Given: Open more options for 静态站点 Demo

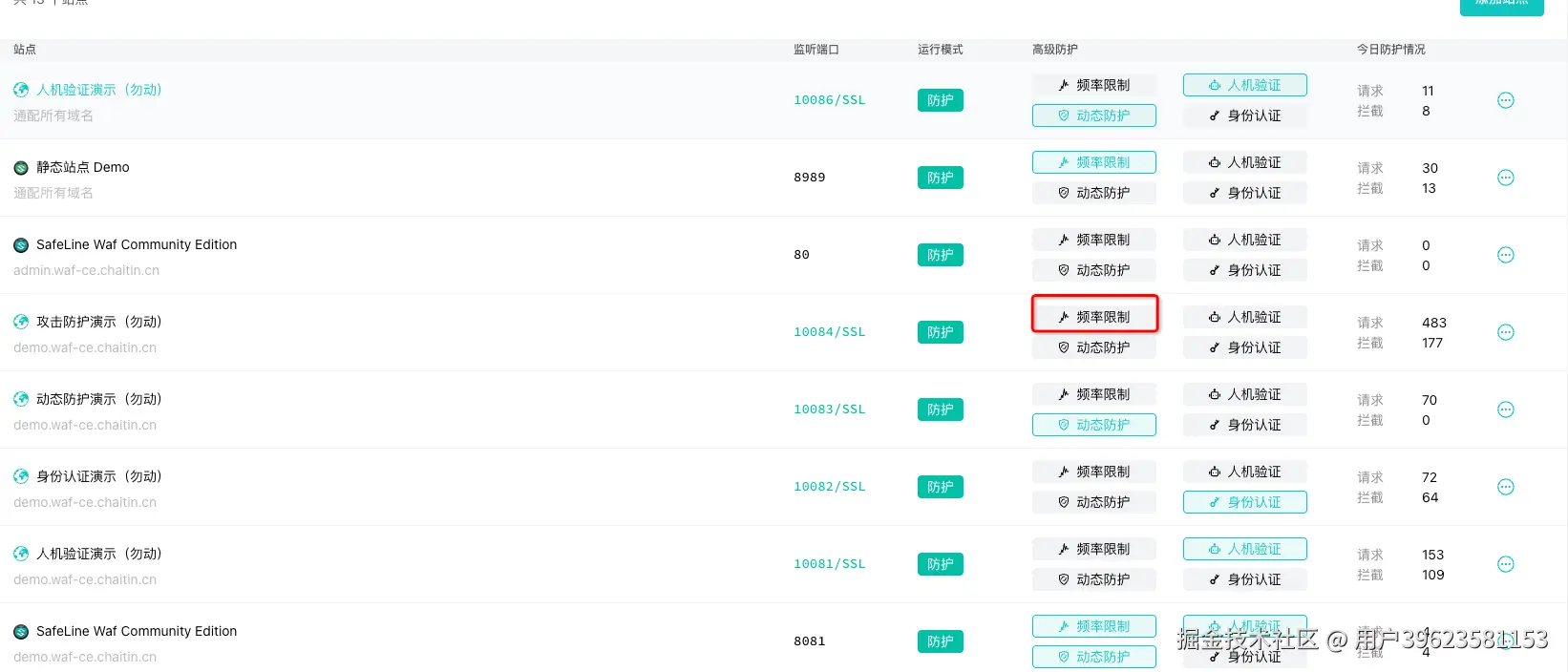Looking at the screenshot, I should [x=1505, y=178].
